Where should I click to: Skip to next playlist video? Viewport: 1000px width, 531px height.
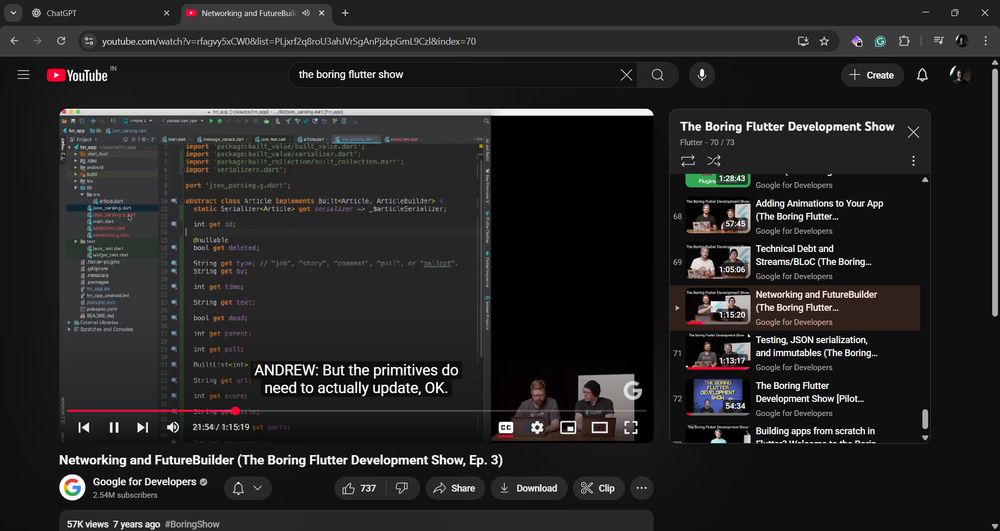pos(143,427)
